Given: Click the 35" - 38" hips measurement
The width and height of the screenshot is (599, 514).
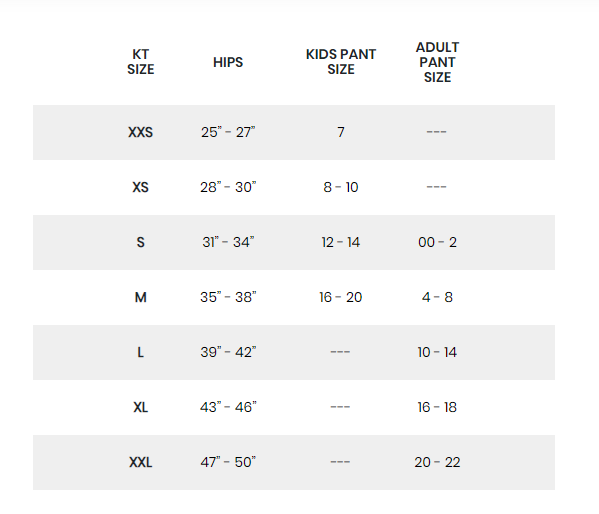Looking at the screenshot, I should (228, 297).
